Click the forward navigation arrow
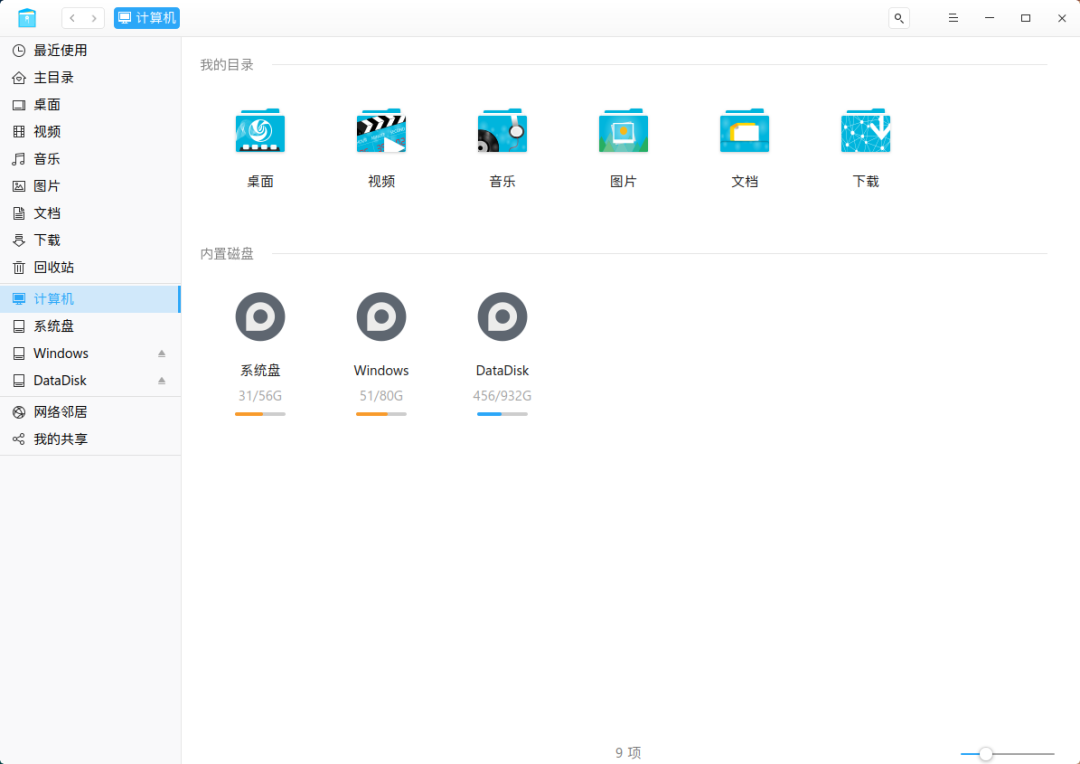Viewport: 1080px width, 764px height. point(95,17)
